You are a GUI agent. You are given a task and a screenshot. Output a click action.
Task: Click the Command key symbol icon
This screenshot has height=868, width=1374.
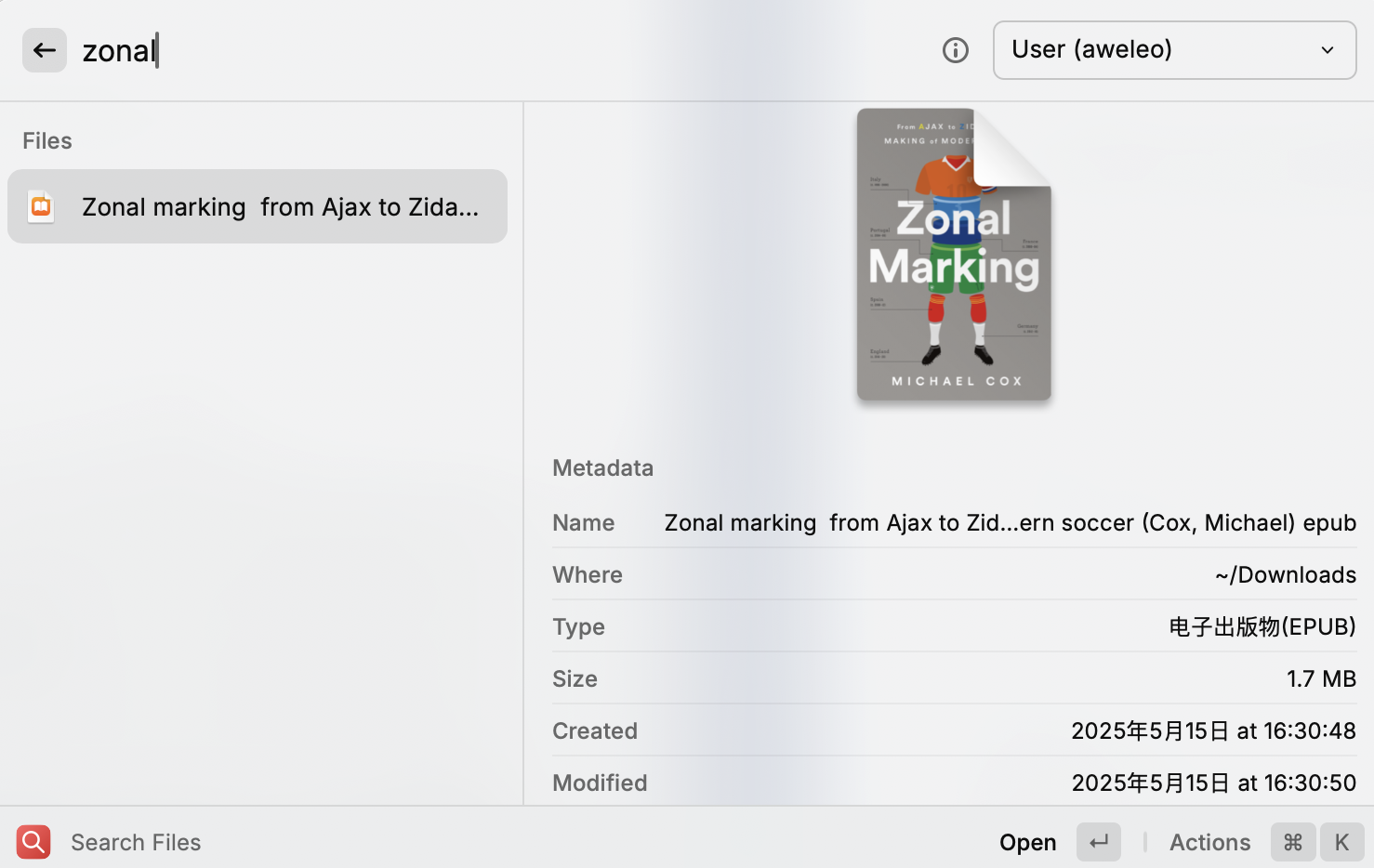[1292, 842]
